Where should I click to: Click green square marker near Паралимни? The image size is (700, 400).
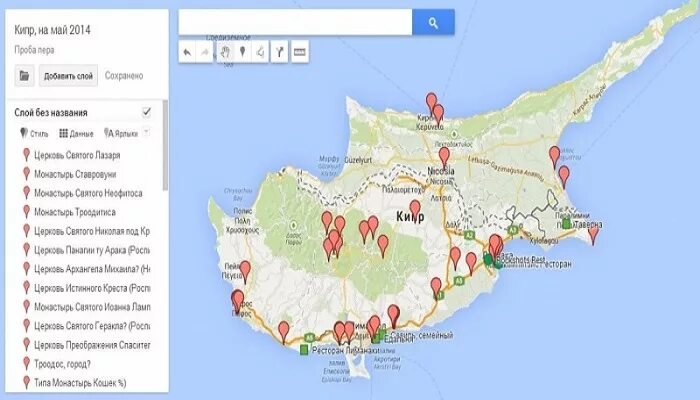click(x=567, y=223)
